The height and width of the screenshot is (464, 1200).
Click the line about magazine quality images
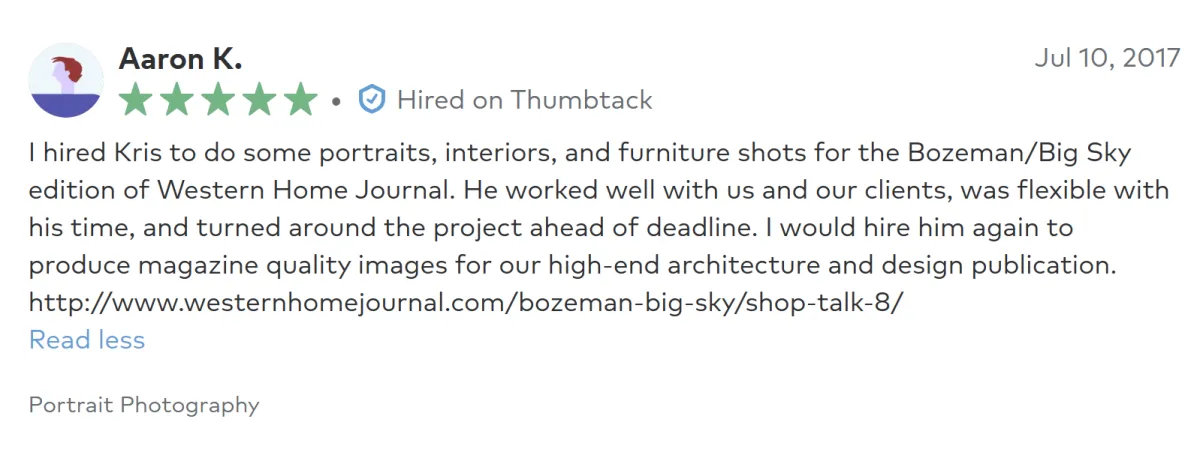click(572, 265)
